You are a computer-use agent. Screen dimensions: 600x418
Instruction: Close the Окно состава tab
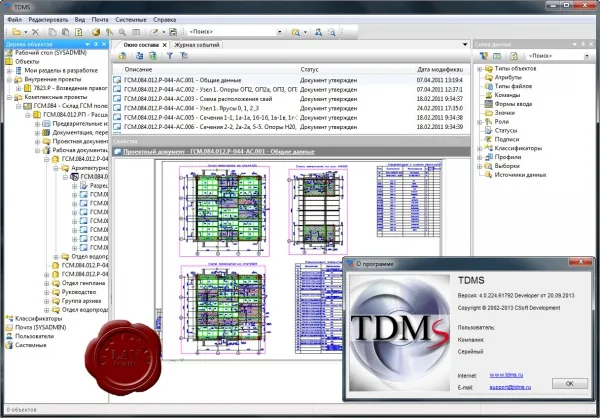click(165, 45)
